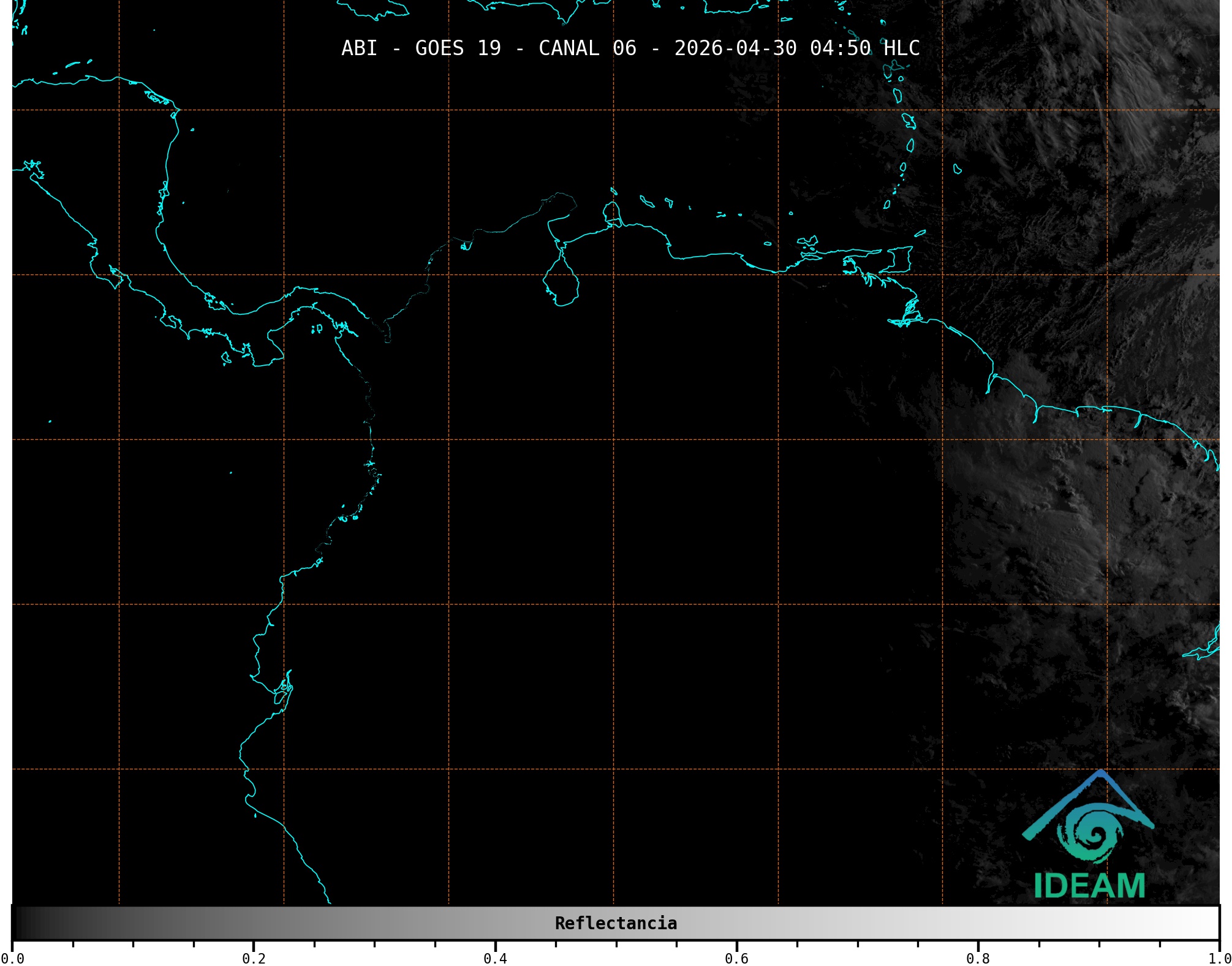Click the 'CANAL 06' text in the title
Screen dimensions: 1232x966
[x=587, y=48]
